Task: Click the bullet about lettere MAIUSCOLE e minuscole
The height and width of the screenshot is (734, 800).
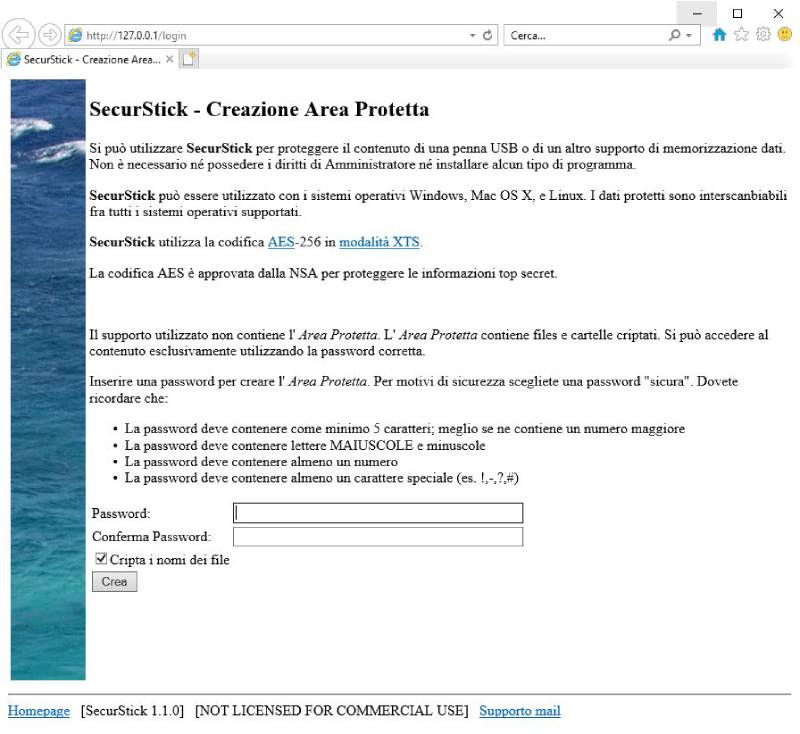Action: point(305,445)
